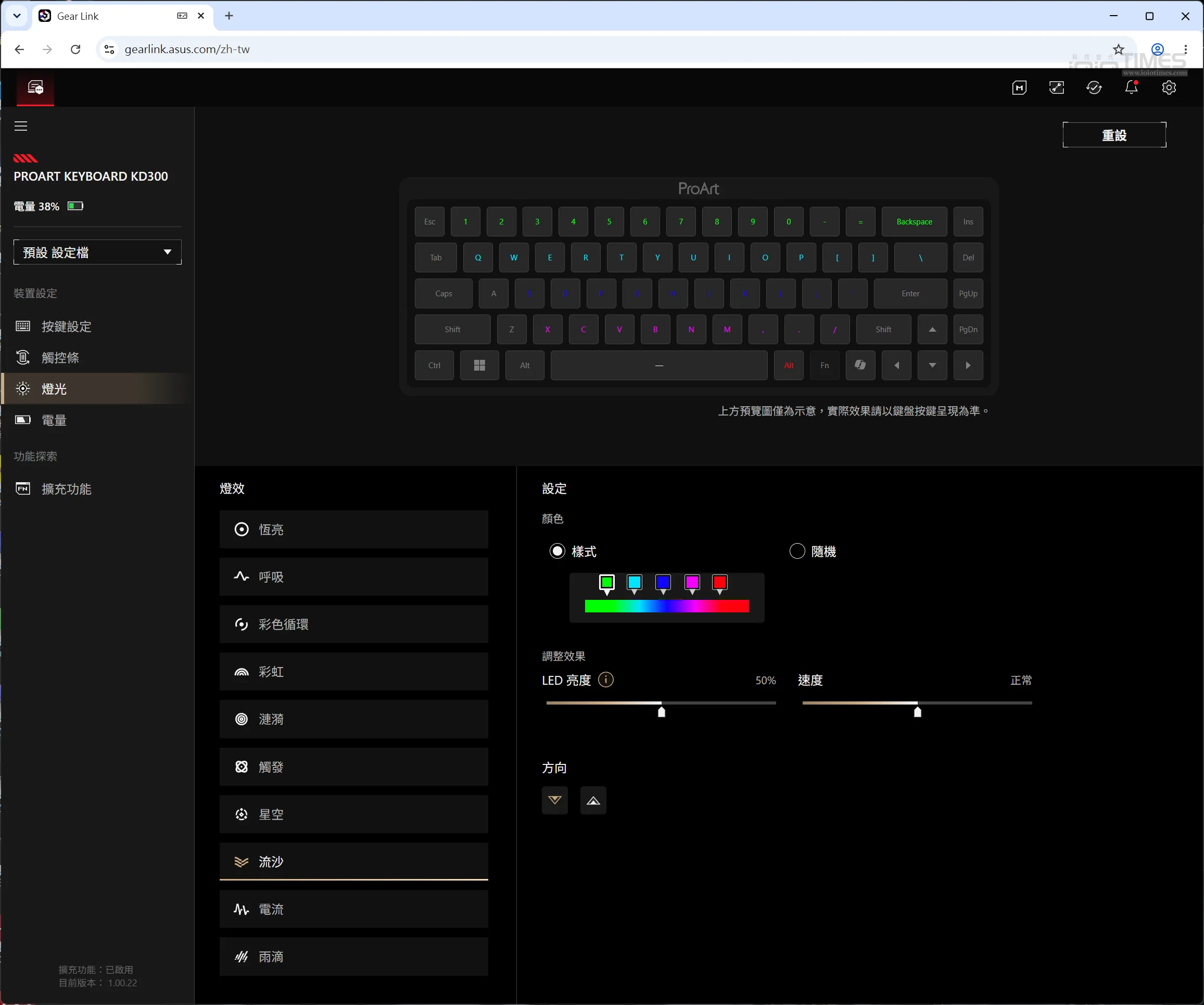This screenshot has height=1005, width=1204.
Task: Open a new browser tab
Action: (229, 16)
